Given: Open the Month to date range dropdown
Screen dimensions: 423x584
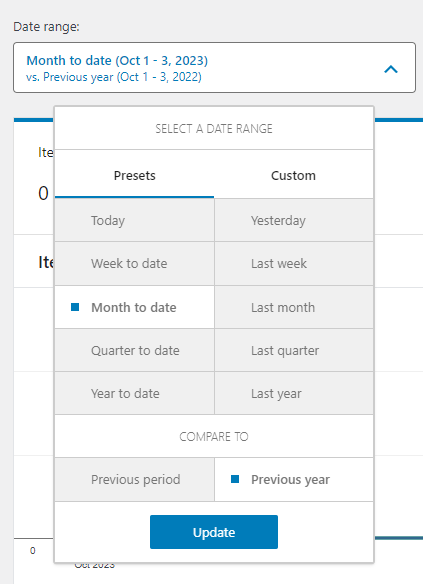Looking at the screenshot, I should 214,67.
